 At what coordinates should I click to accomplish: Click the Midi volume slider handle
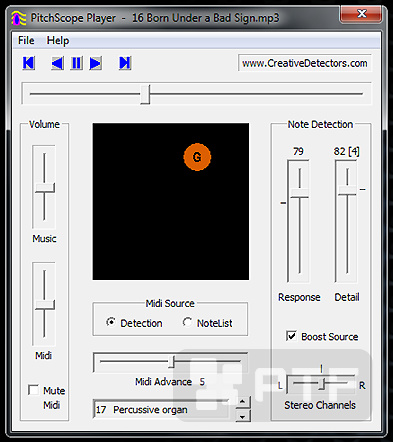pos(45,305)
